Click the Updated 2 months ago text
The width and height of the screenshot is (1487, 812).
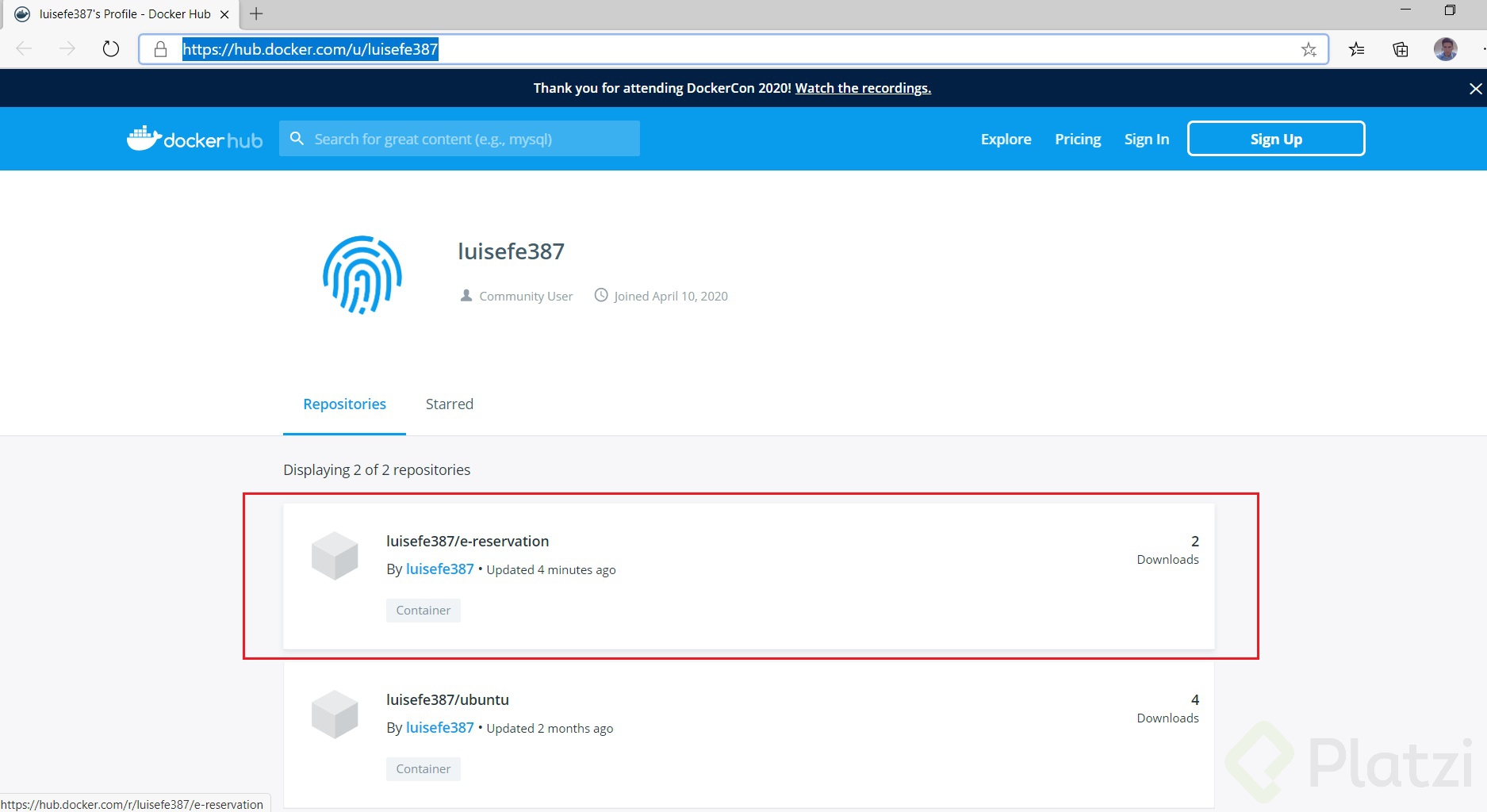click(550, 729)
